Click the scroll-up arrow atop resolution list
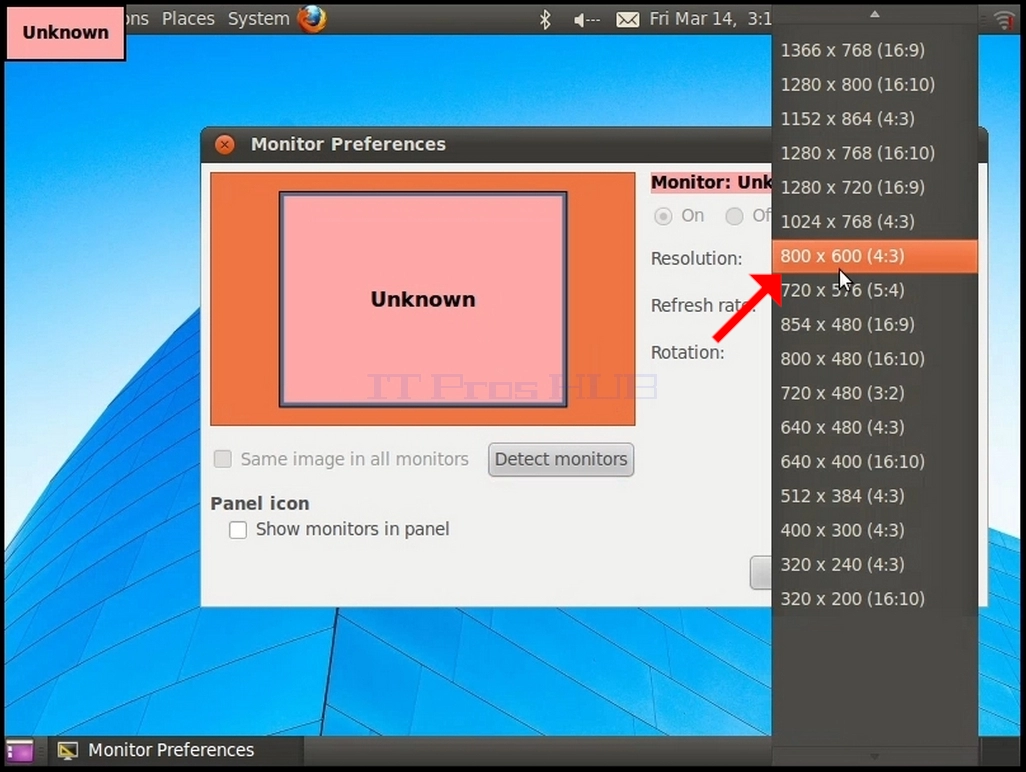The height and width of the screenshot is (772, 1026). coord(875,14)
